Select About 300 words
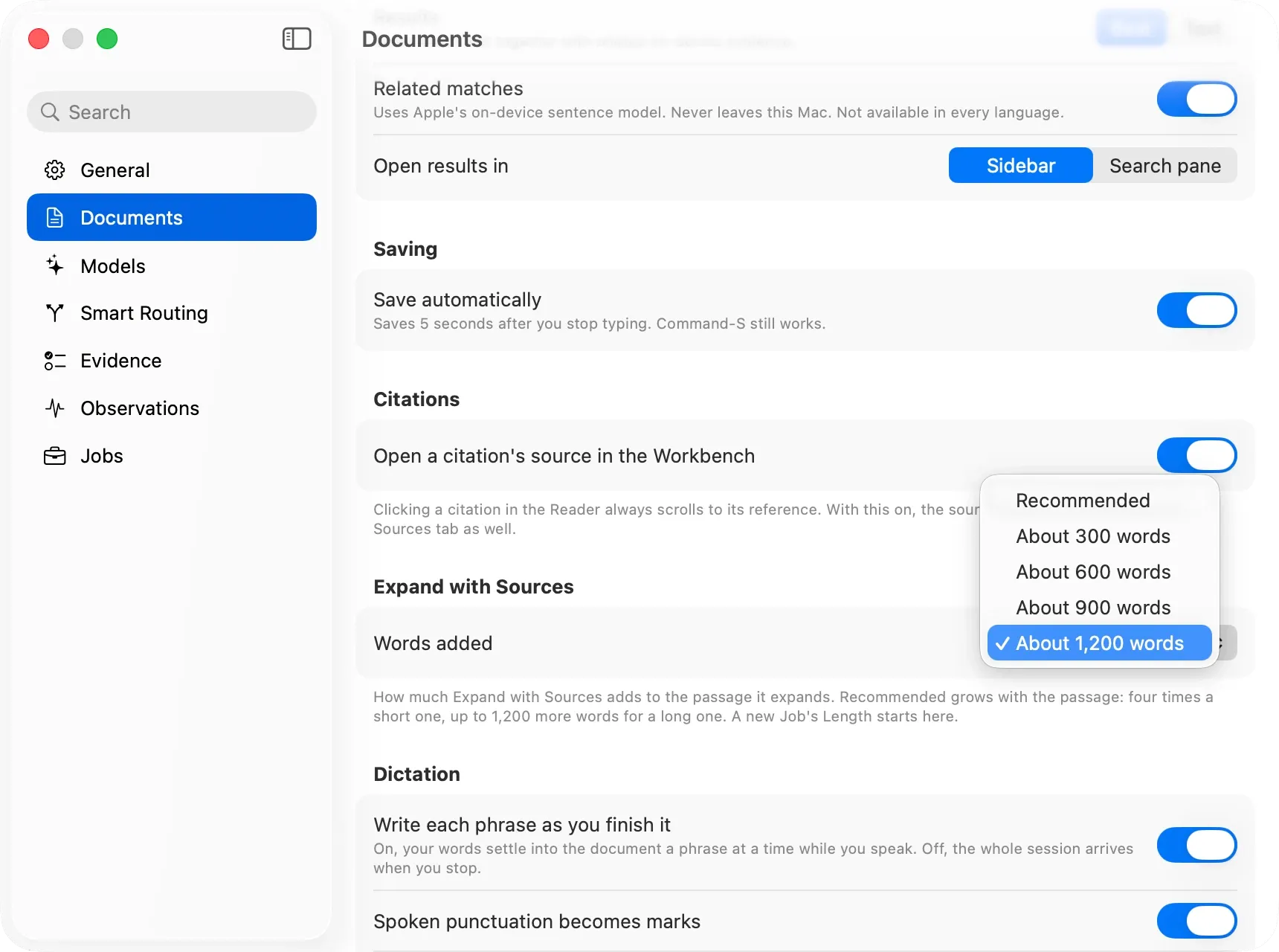Image resolution: width=1279 pixels, height=952 pixels. (x=1099, y=536)
